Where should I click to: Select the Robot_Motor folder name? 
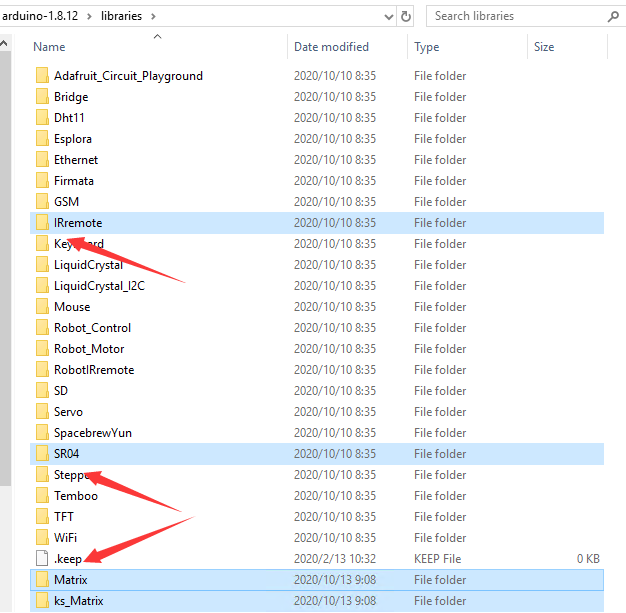point(89,349)
